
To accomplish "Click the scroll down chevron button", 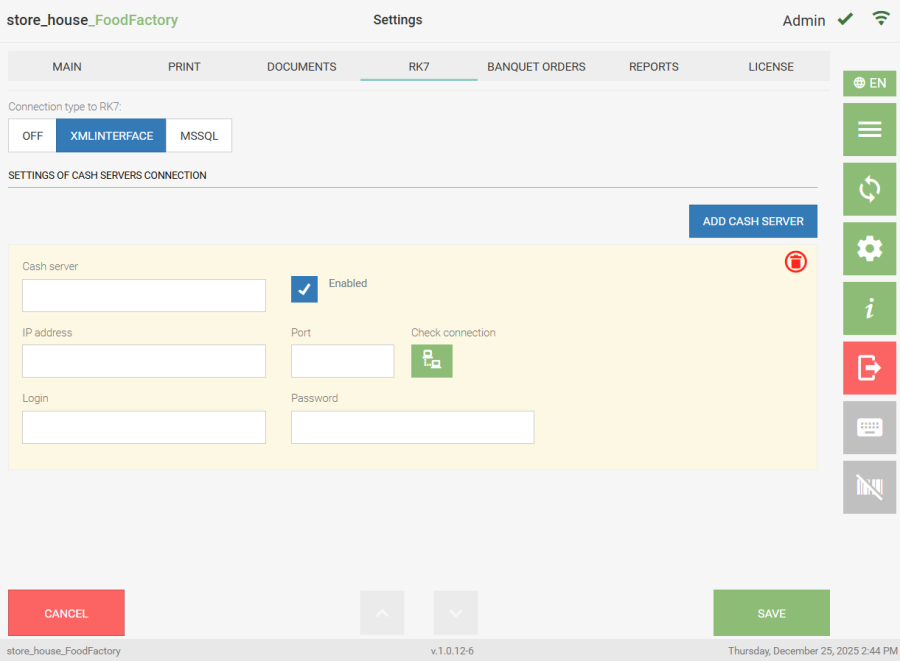I will tap(456, 613).
